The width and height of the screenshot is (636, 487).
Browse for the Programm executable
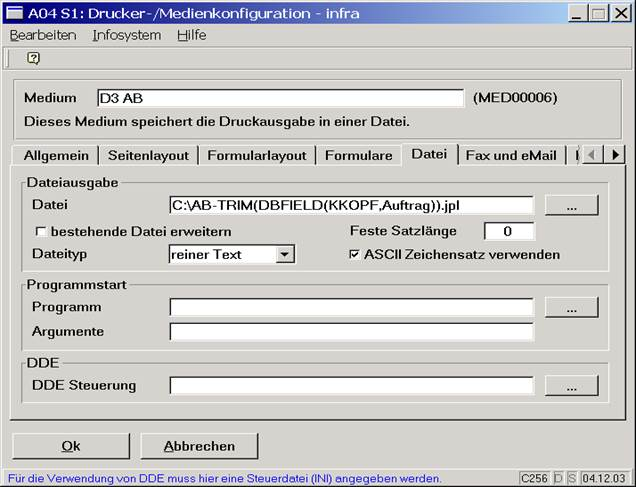point(571,307)
